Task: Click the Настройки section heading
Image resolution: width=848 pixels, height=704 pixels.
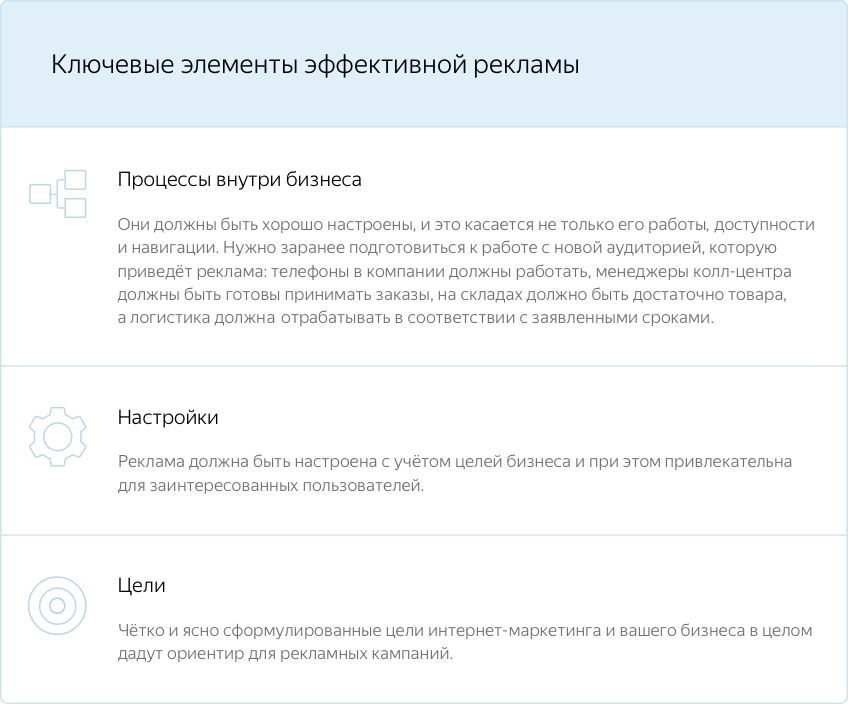Action: click(x=168, y=417)
